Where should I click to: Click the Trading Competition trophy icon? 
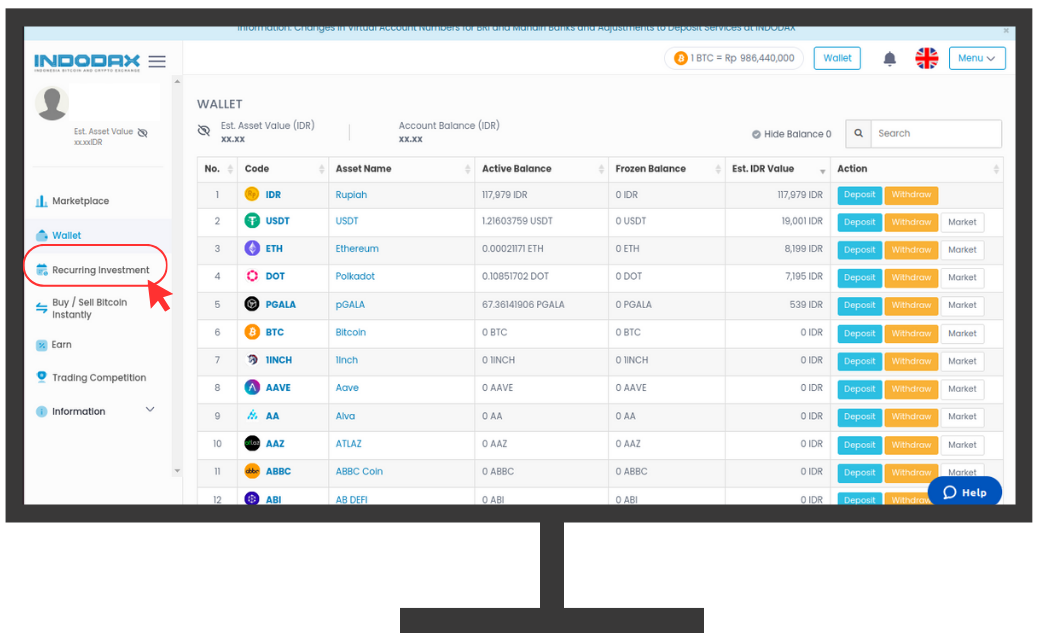pyautogui.click(x=41, y=377)
